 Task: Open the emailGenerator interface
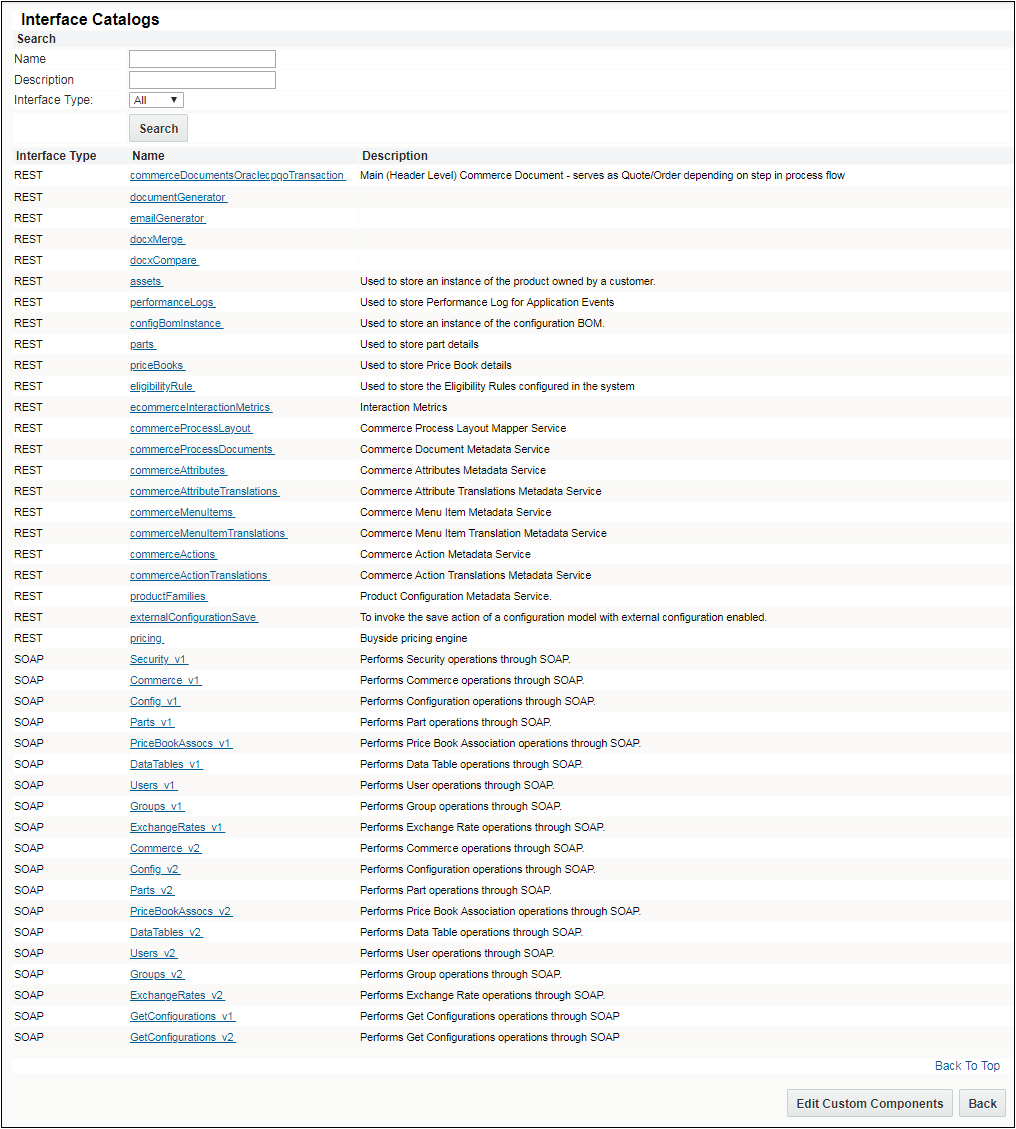[168, 218]
